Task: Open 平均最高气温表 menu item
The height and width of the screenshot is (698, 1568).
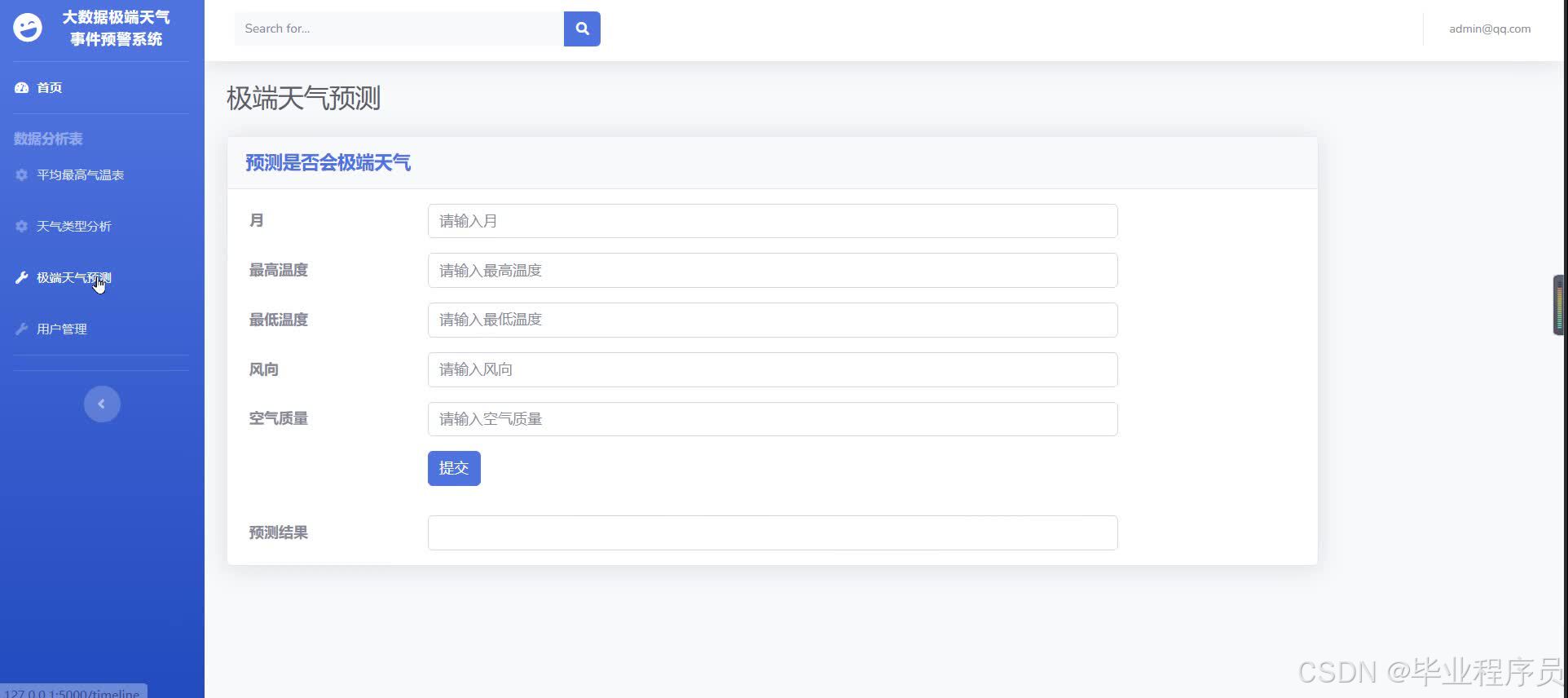Action: (81, 174)
